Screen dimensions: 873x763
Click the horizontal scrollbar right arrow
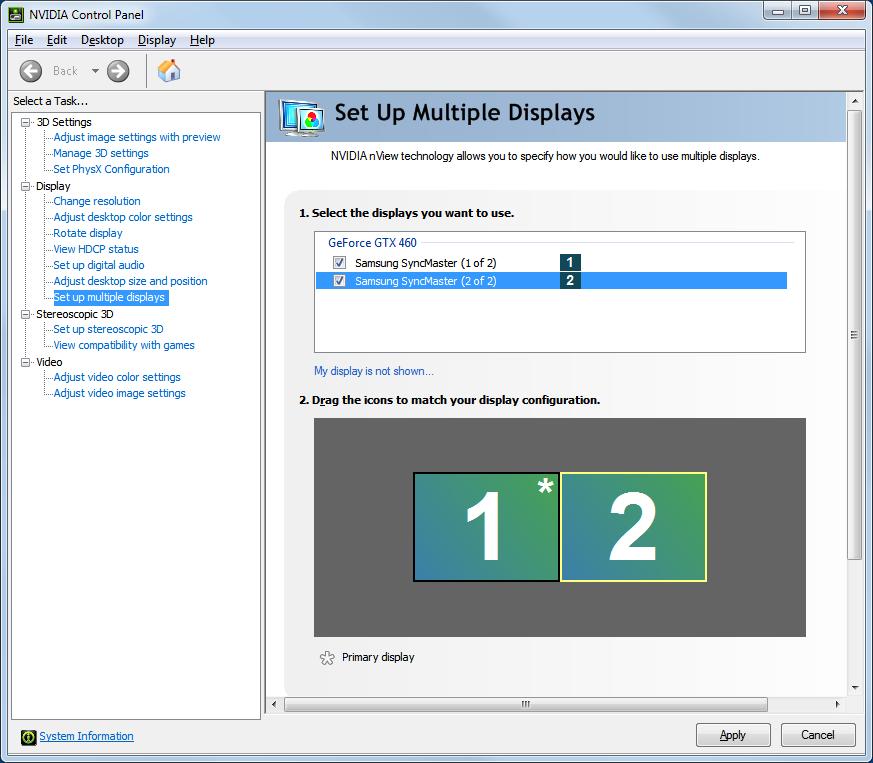point(837,705)
